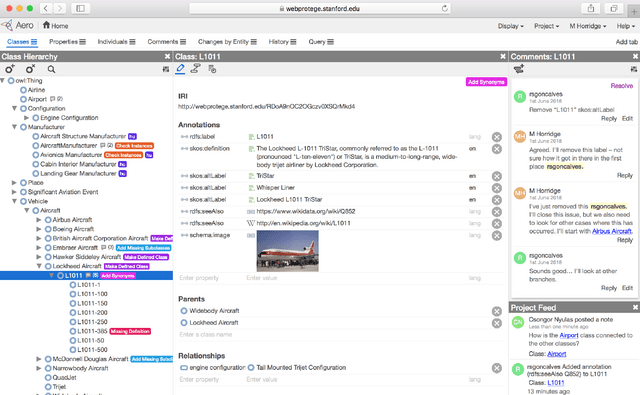Delete the wikidata seeAlso annotation
Screen dimensions: 640x395
(497, 212)
